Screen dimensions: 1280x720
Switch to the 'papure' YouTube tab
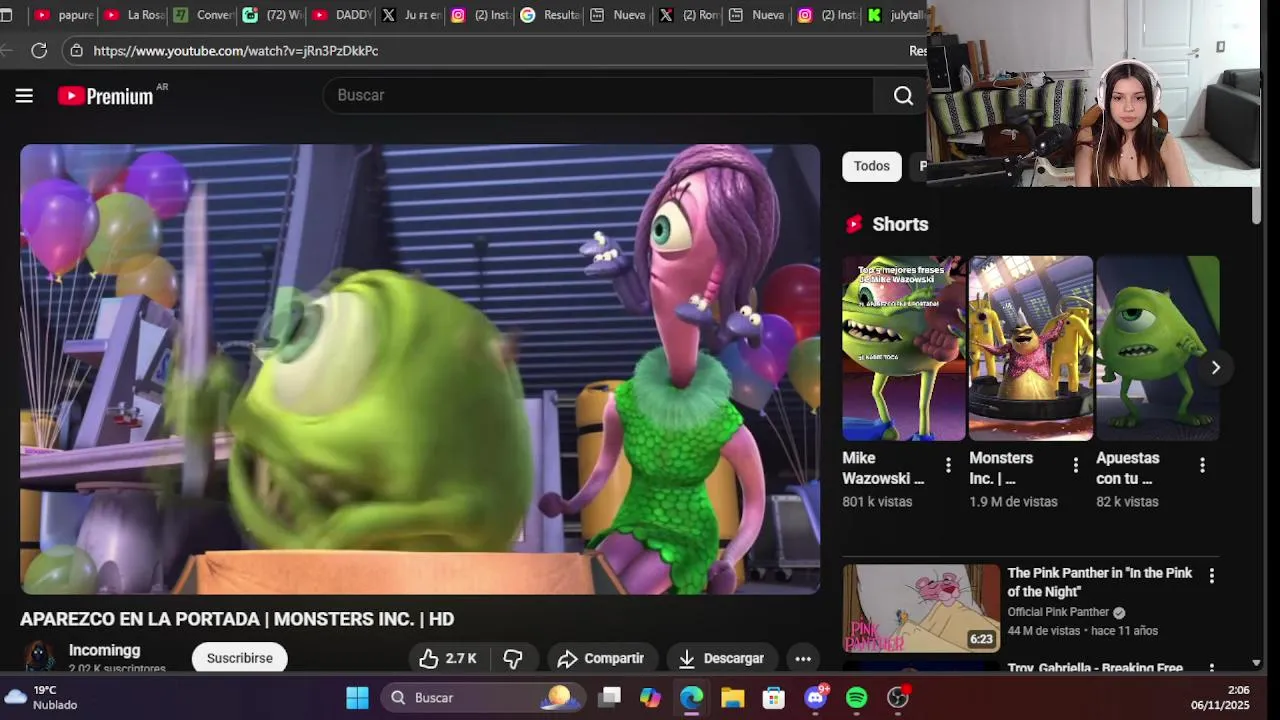pos(63,15)
